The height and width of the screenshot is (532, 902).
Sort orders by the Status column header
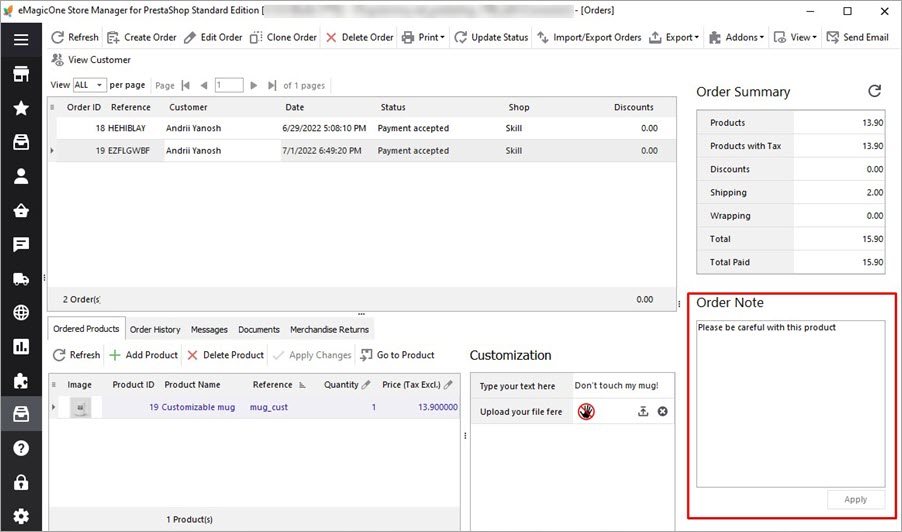(x=393, y=107)
